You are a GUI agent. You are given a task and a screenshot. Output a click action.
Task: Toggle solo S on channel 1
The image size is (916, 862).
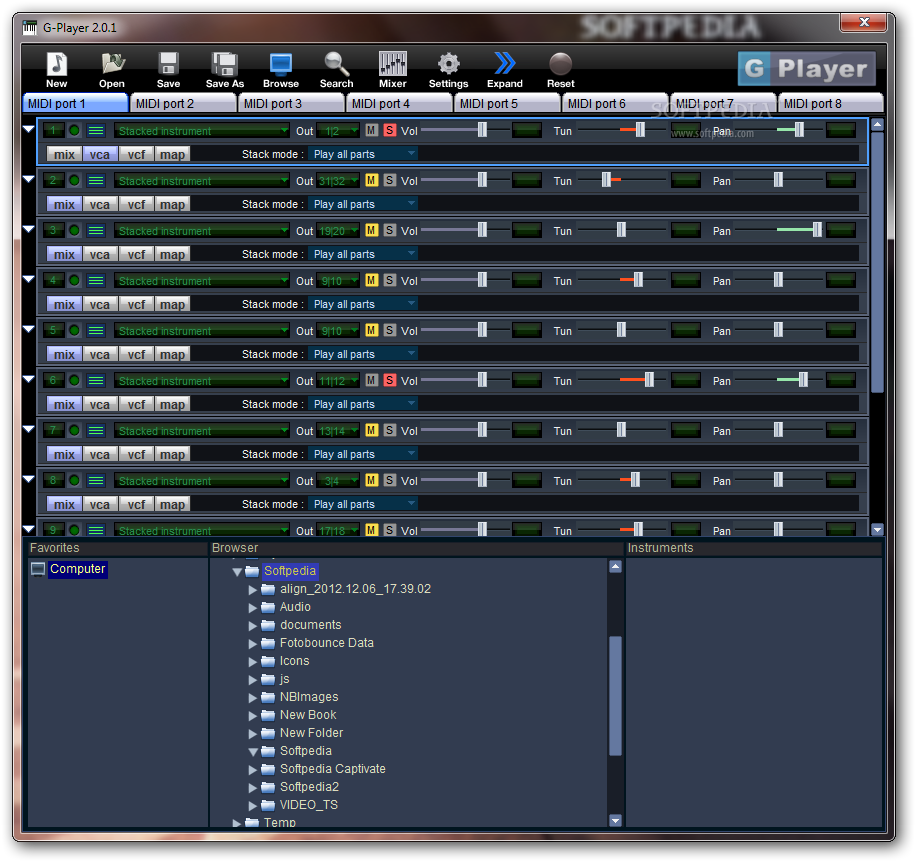click(x=390, y=130)
